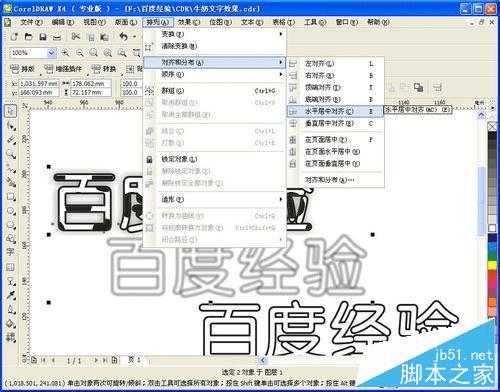Pick the yellow swatch in color palette

tap(492, 265)
